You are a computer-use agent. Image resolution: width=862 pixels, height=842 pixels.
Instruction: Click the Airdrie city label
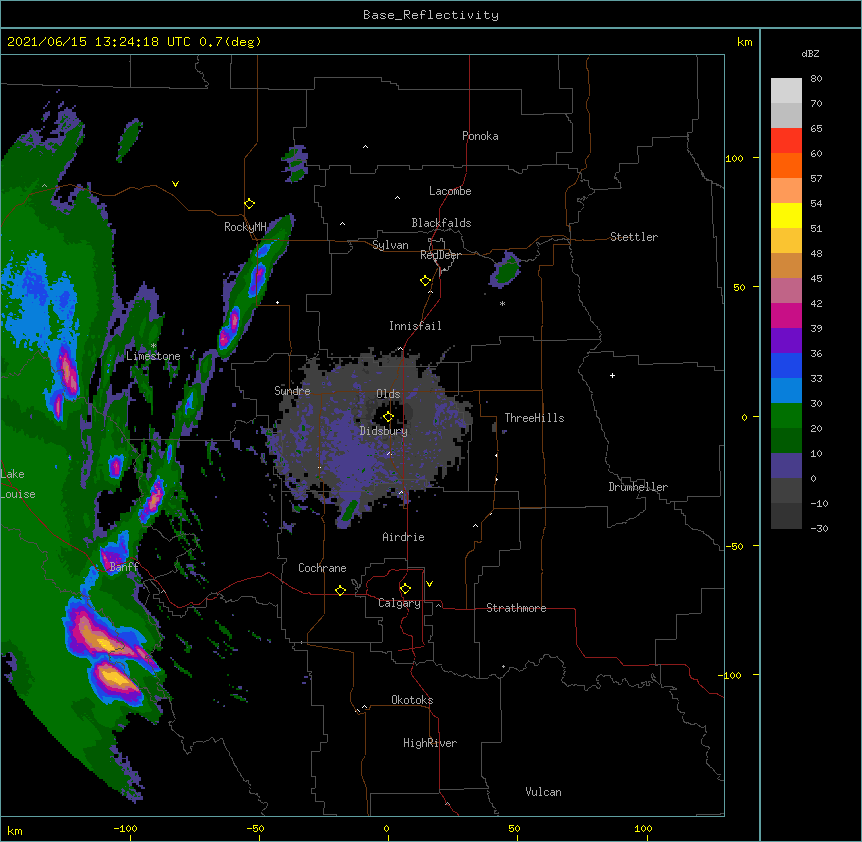coord(404,537)
